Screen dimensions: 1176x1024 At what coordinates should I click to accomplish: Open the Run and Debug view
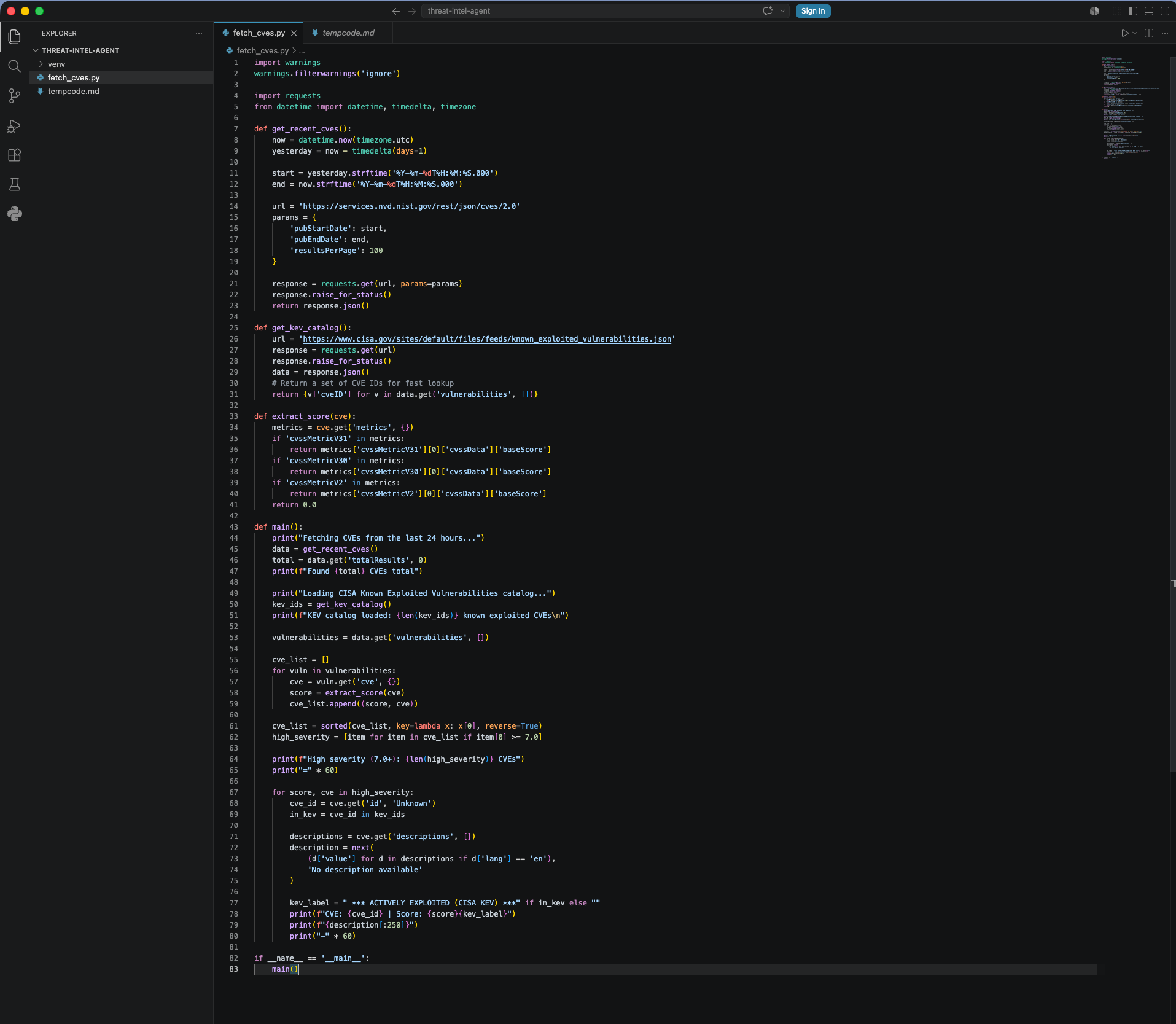[15, 126]
